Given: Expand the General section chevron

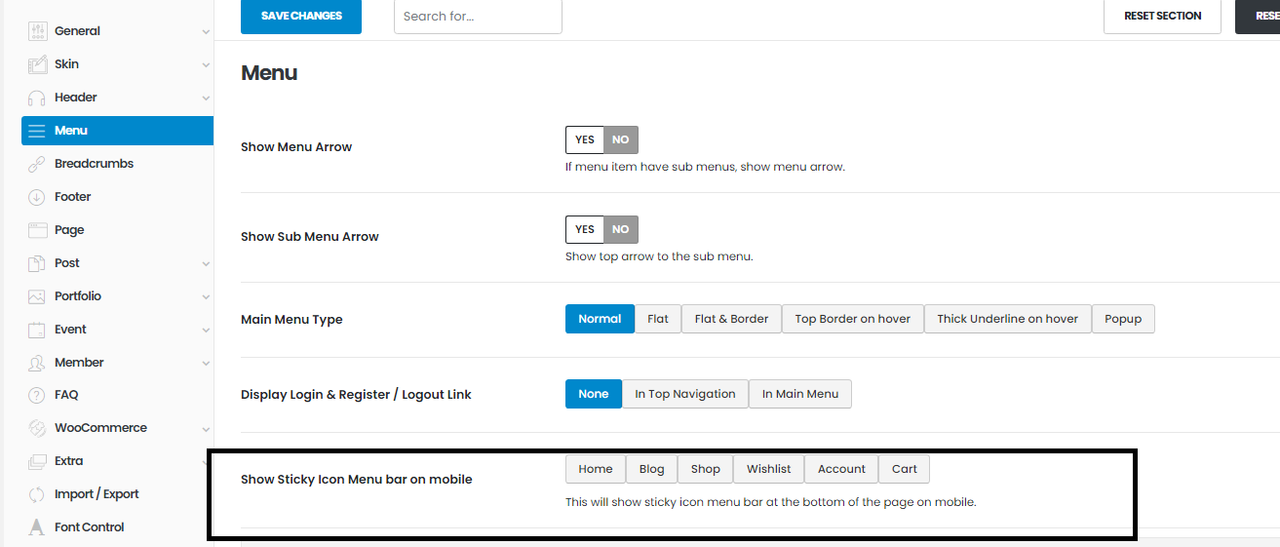Looking at the screenshot, I should pos(206,32).
